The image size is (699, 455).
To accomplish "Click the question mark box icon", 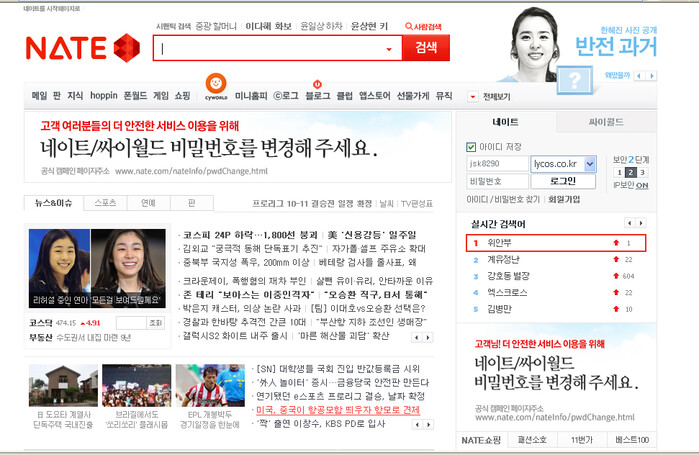I will (x=575, y=80).
